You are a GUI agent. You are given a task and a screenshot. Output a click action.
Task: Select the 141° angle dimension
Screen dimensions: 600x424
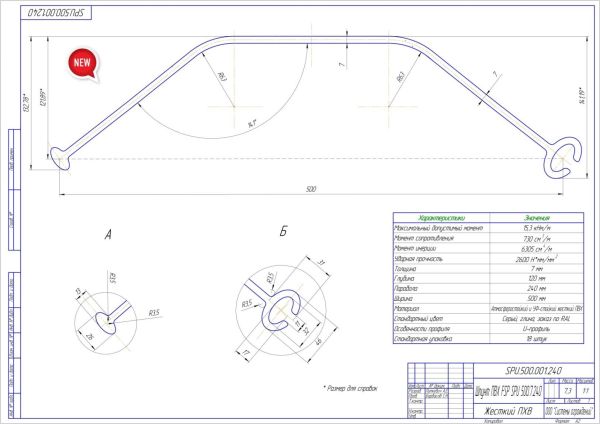coord(251,124)
